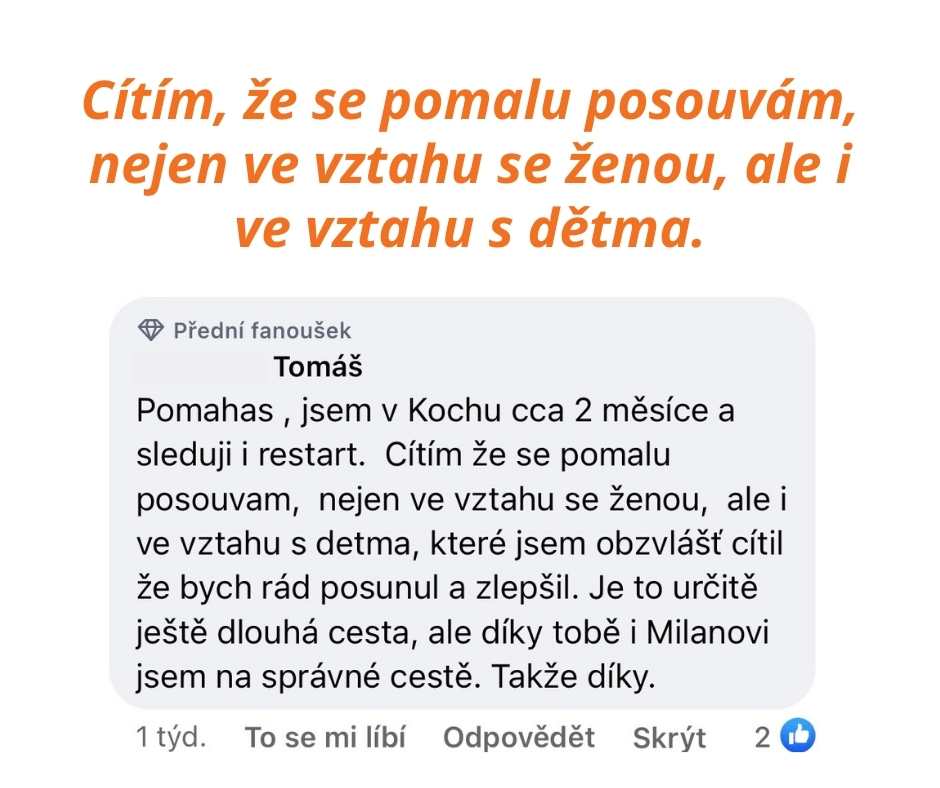
Task: Click the comment line starting ještě dlouhá cesta
Action: (x=453, y=633)
